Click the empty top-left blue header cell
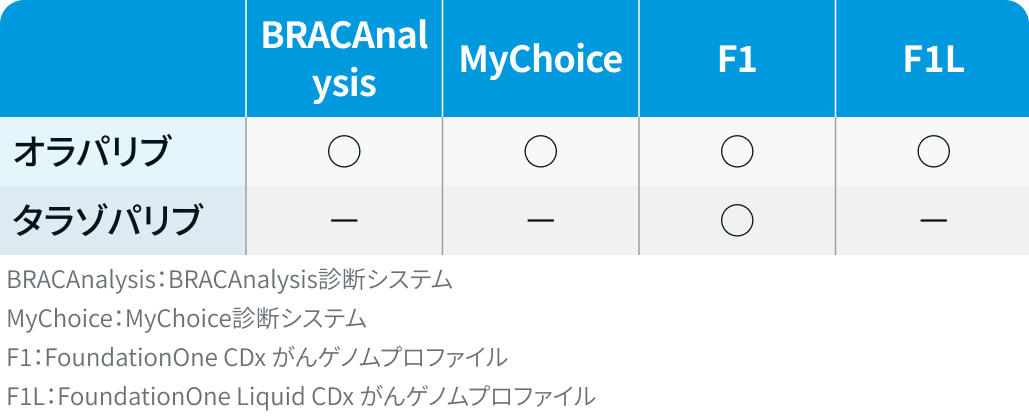This screenshot has width=1029, height=417. (122, 58)
